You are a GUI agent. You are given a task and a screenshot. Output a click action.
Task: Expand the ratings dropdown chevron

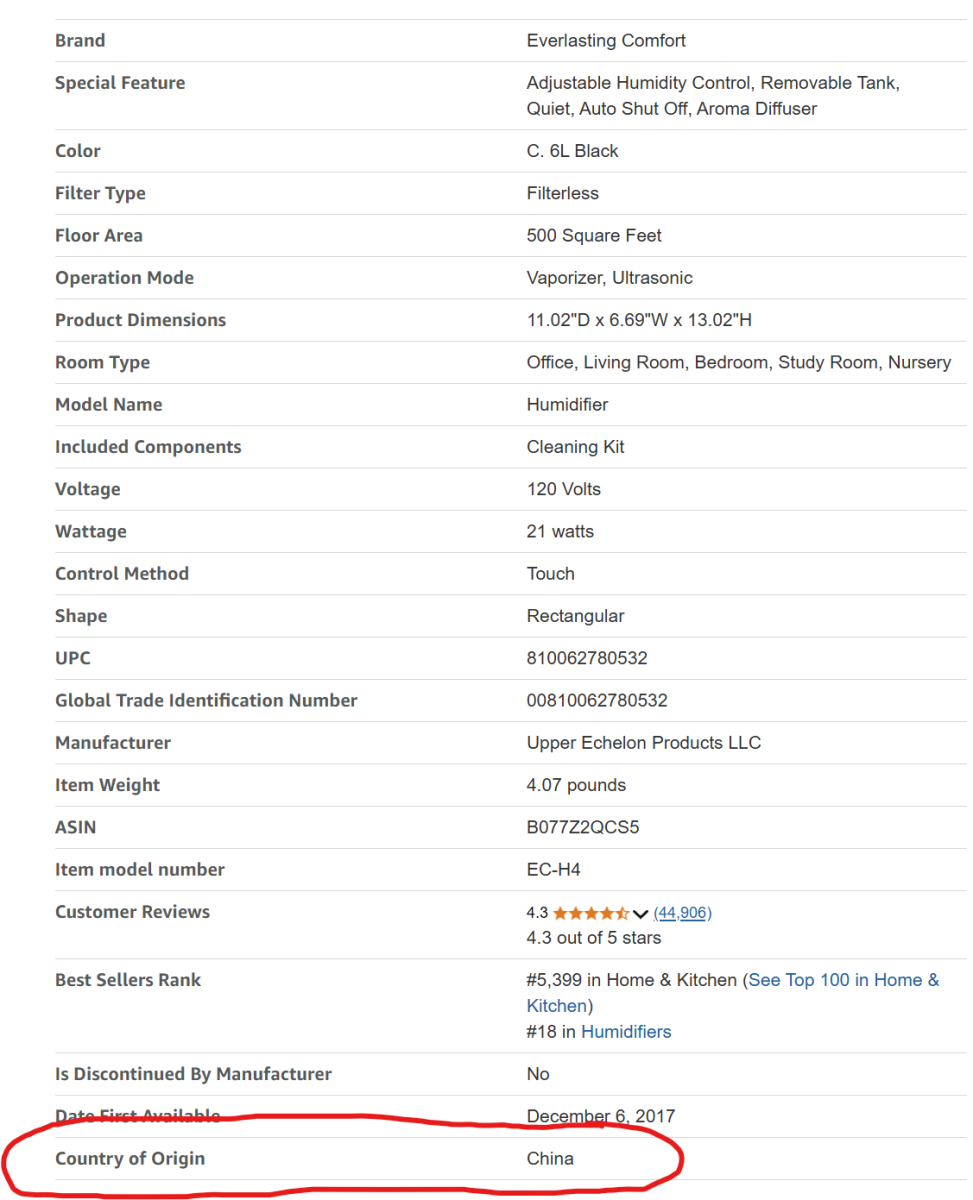coord(641,914)
